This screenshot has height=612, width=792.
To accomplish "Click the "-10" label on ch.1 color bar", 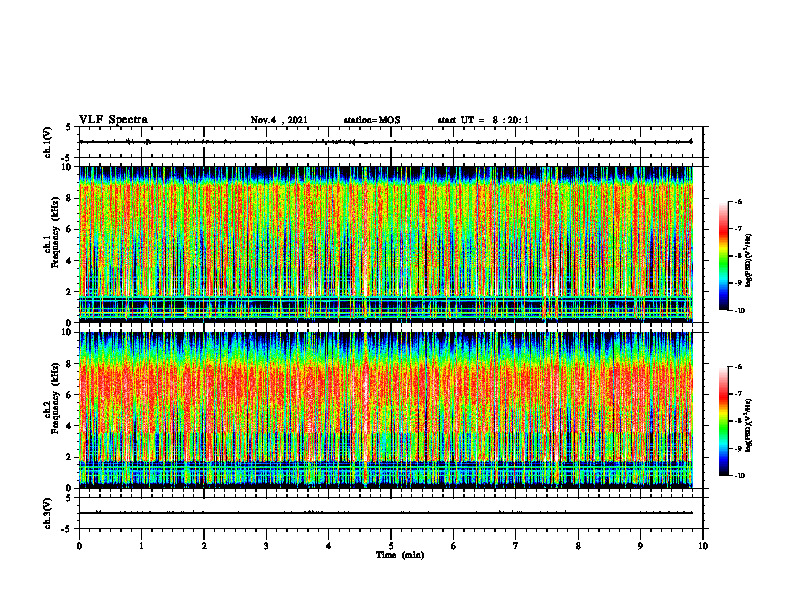I will (x=739, y=311).
